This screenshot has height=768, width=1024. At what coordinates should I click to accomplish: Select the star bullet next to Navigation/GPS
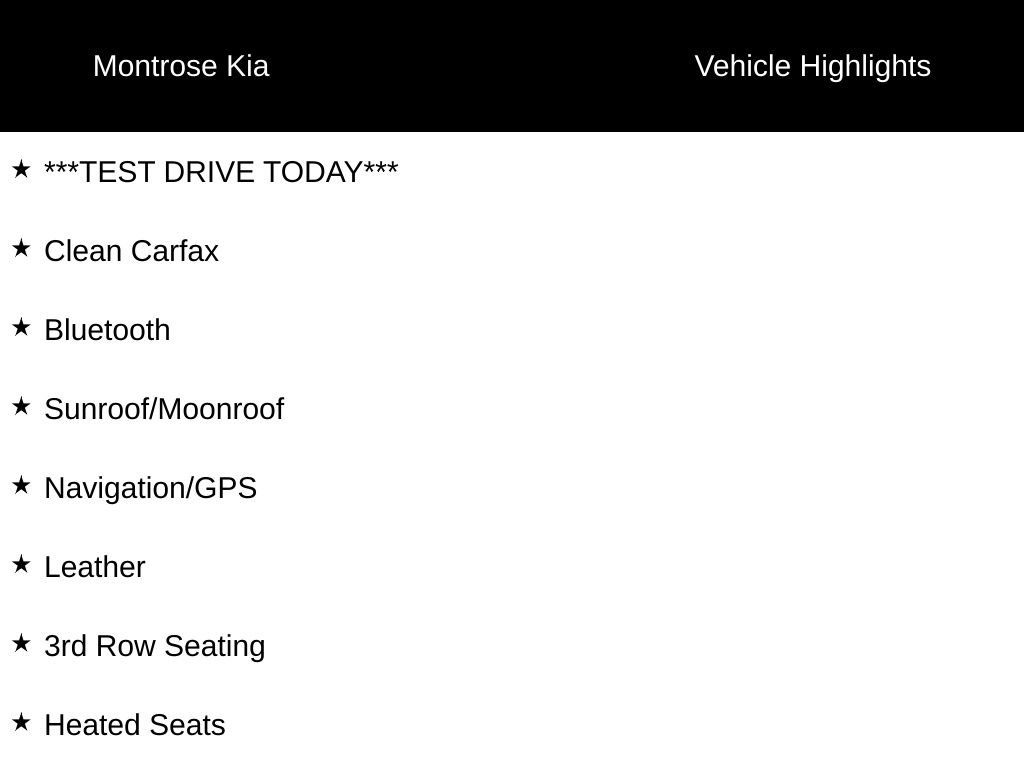21,485
